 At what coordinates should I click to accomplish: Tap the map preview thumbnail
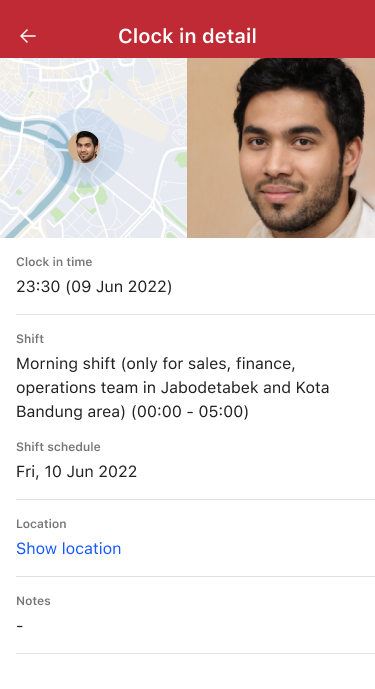(x=94, y=148)
